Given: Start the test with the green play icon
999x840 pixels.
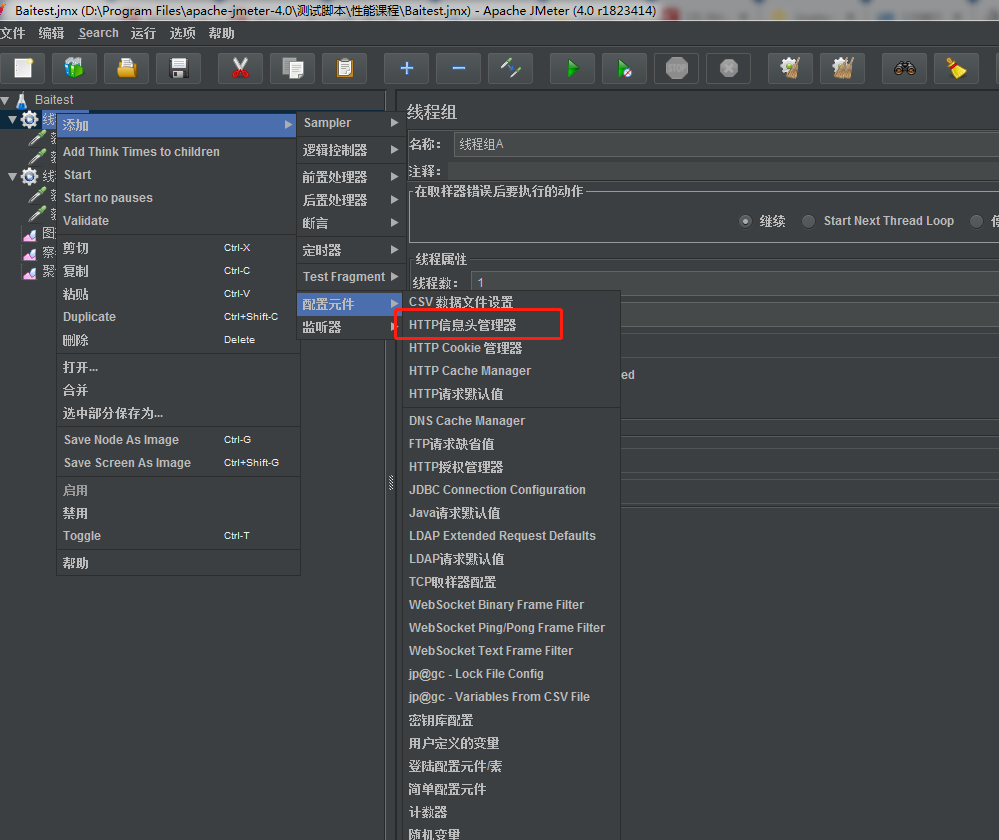Looking at the screenshot, I should (573, 68).
